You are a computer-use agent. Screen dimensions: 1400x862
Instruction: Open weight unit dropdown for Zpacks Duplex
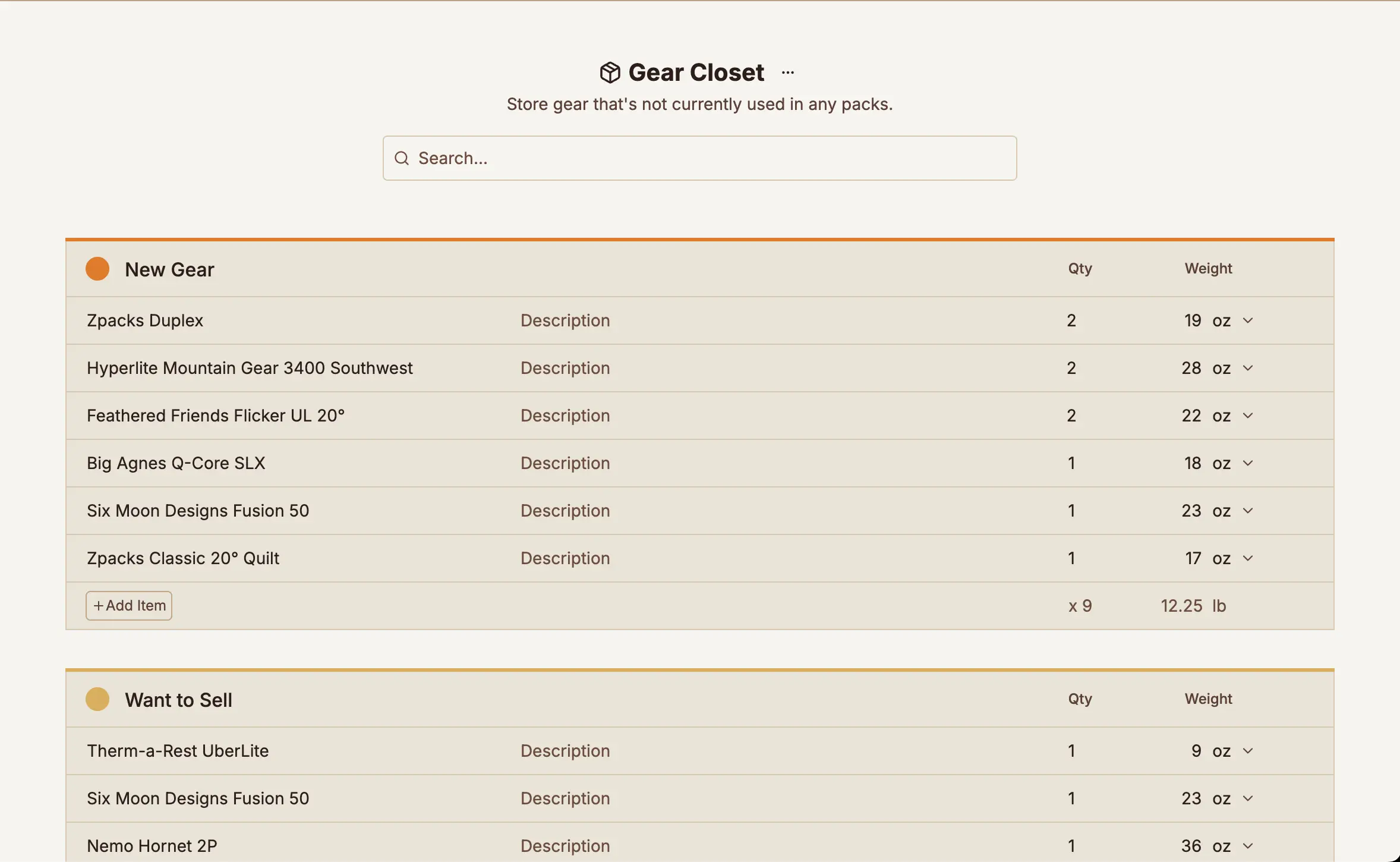coord(1248,320)
